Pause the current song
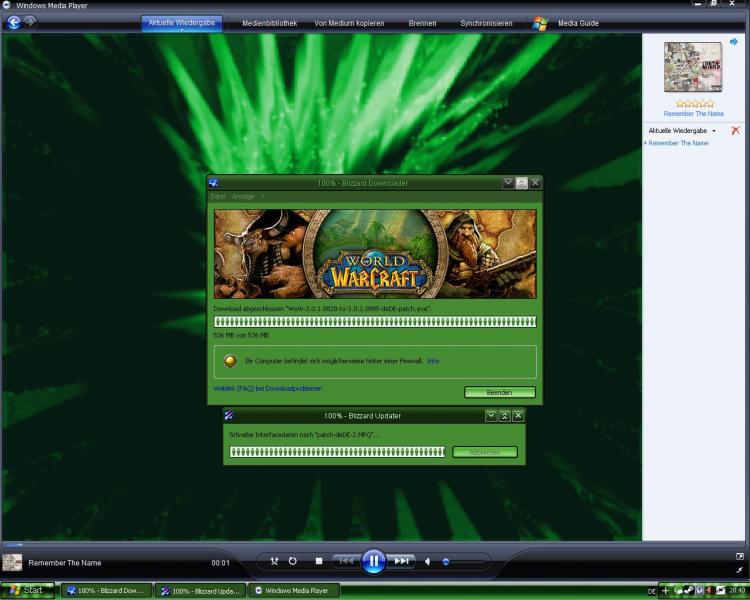750x600 pixels. tap(374, 561)
